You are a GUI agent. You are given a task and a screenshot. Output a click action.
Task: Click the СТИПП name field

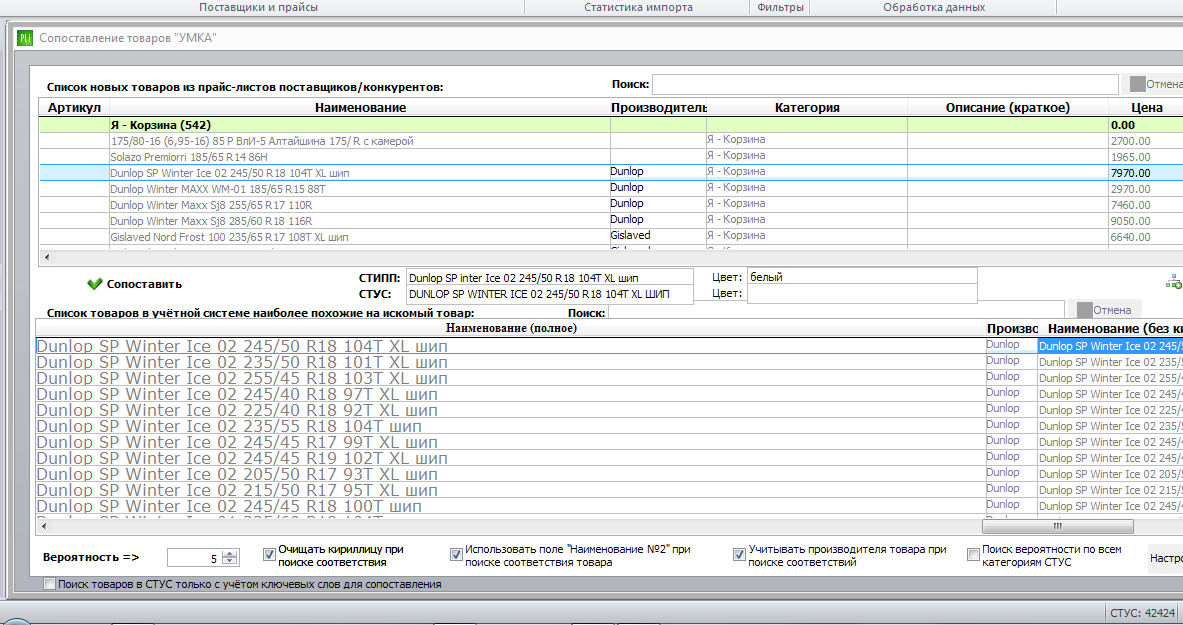pos(549,278)
